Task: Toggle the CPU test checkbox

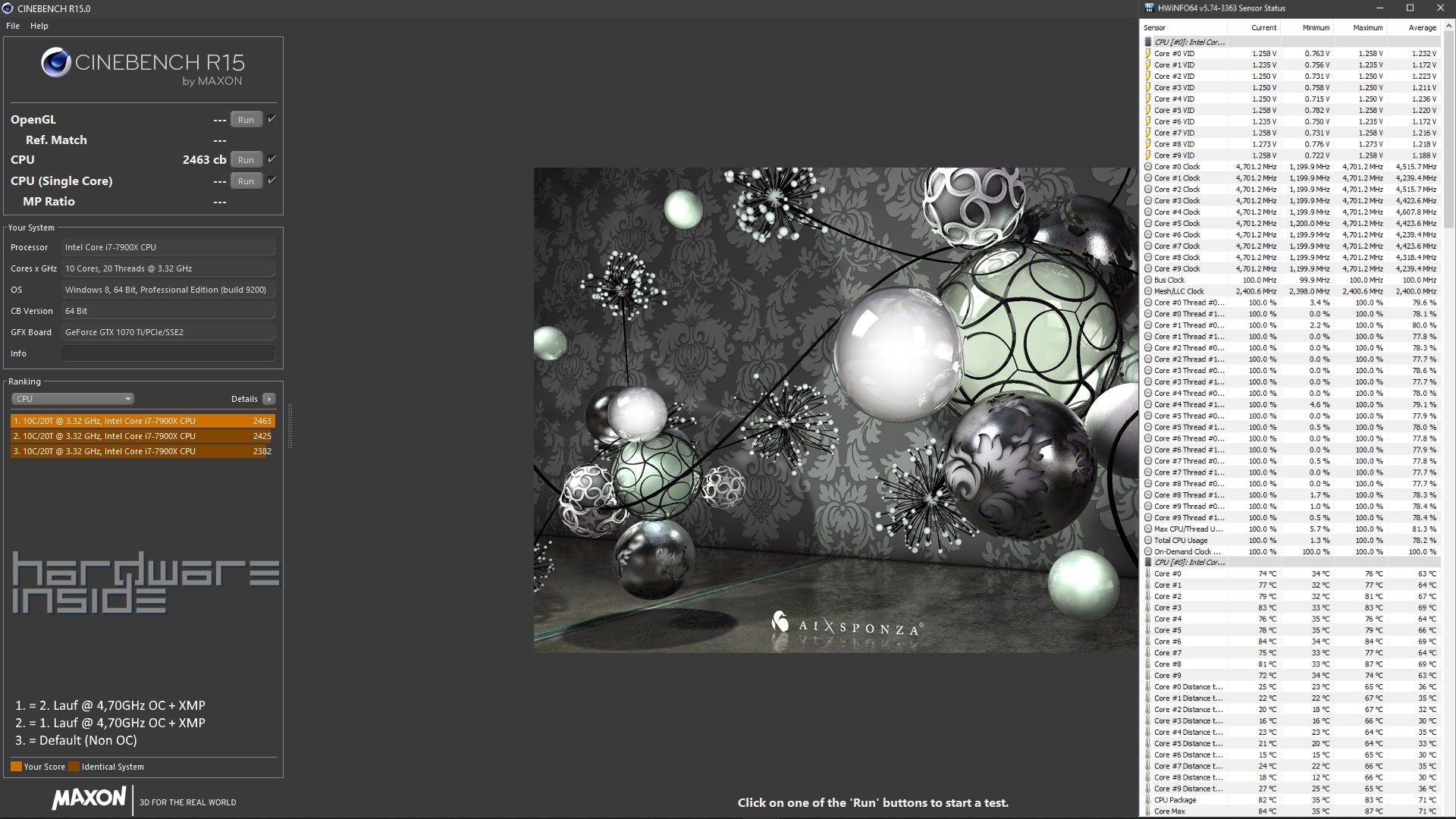Action: click(x=271, y=159)
